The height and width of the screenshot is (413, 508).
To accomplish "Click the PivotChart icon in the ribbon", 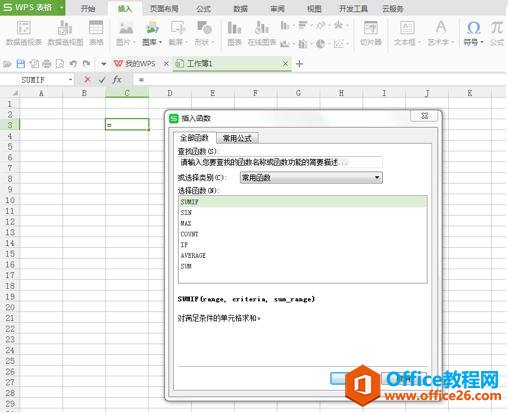I will tap(65, 28).
